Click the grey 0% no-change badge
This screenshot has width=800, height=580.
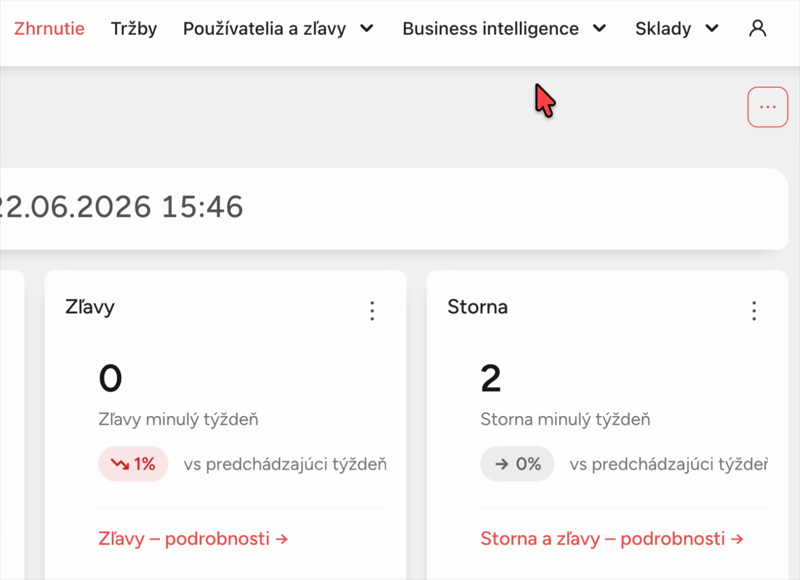(517, 464)
